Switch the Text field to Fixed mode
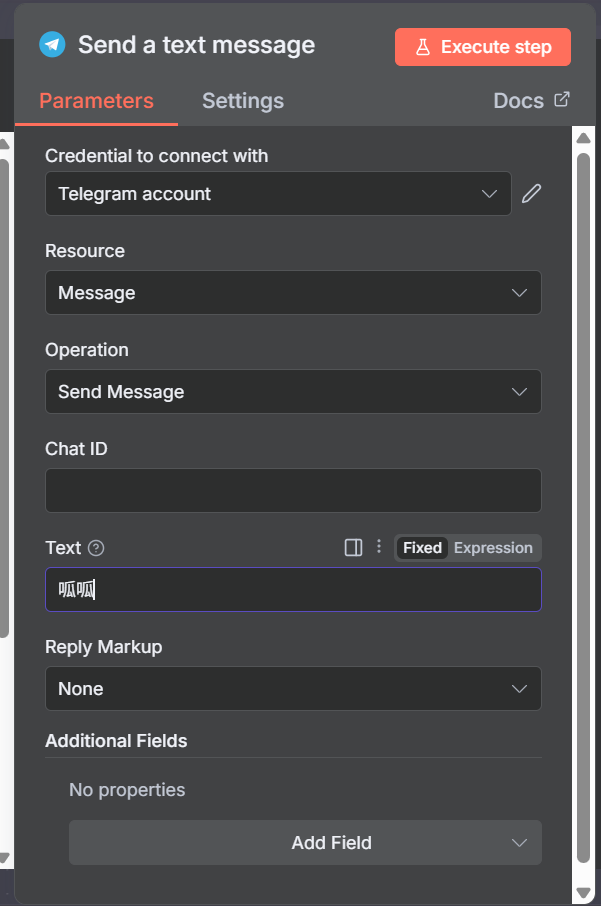The image size is (601, 906). point(422,548)
